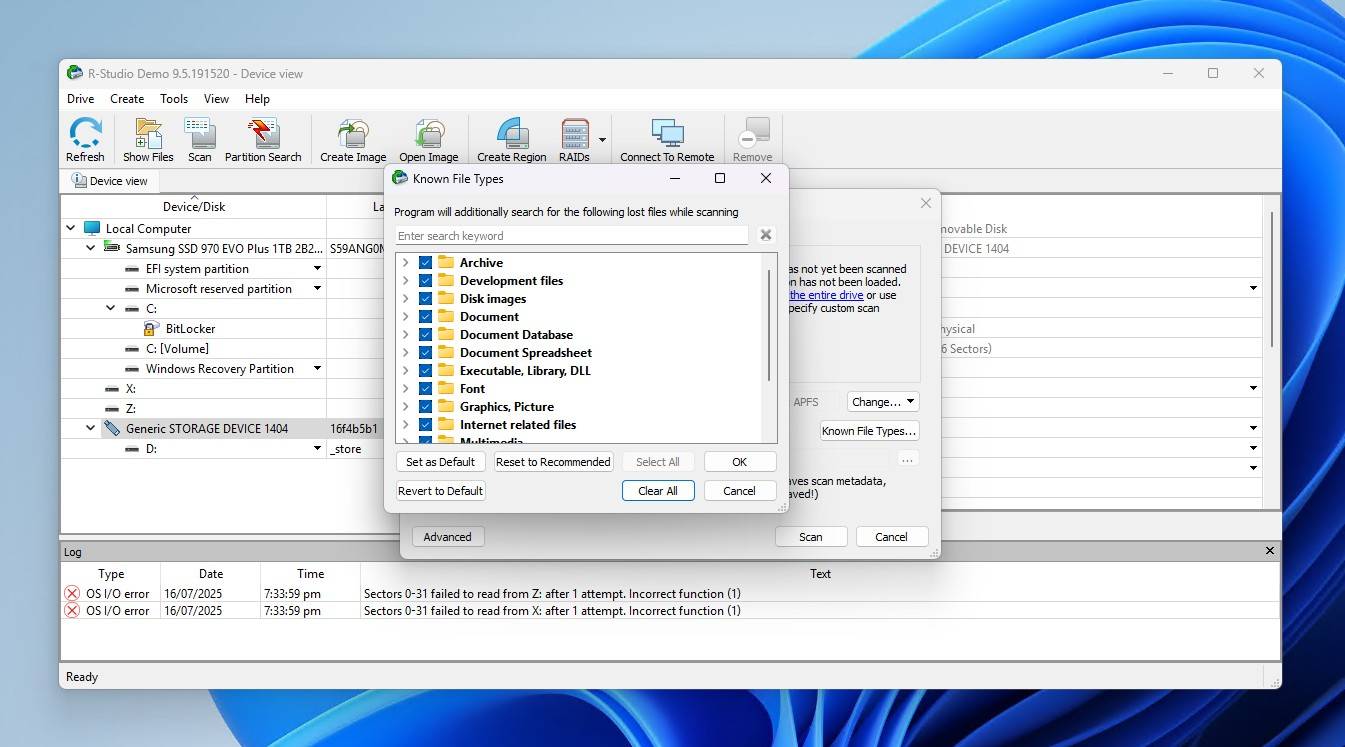Viewport: 1345px width, 747px height.
Task: Click Create Region toolbar icon
Action: [512, 134]
